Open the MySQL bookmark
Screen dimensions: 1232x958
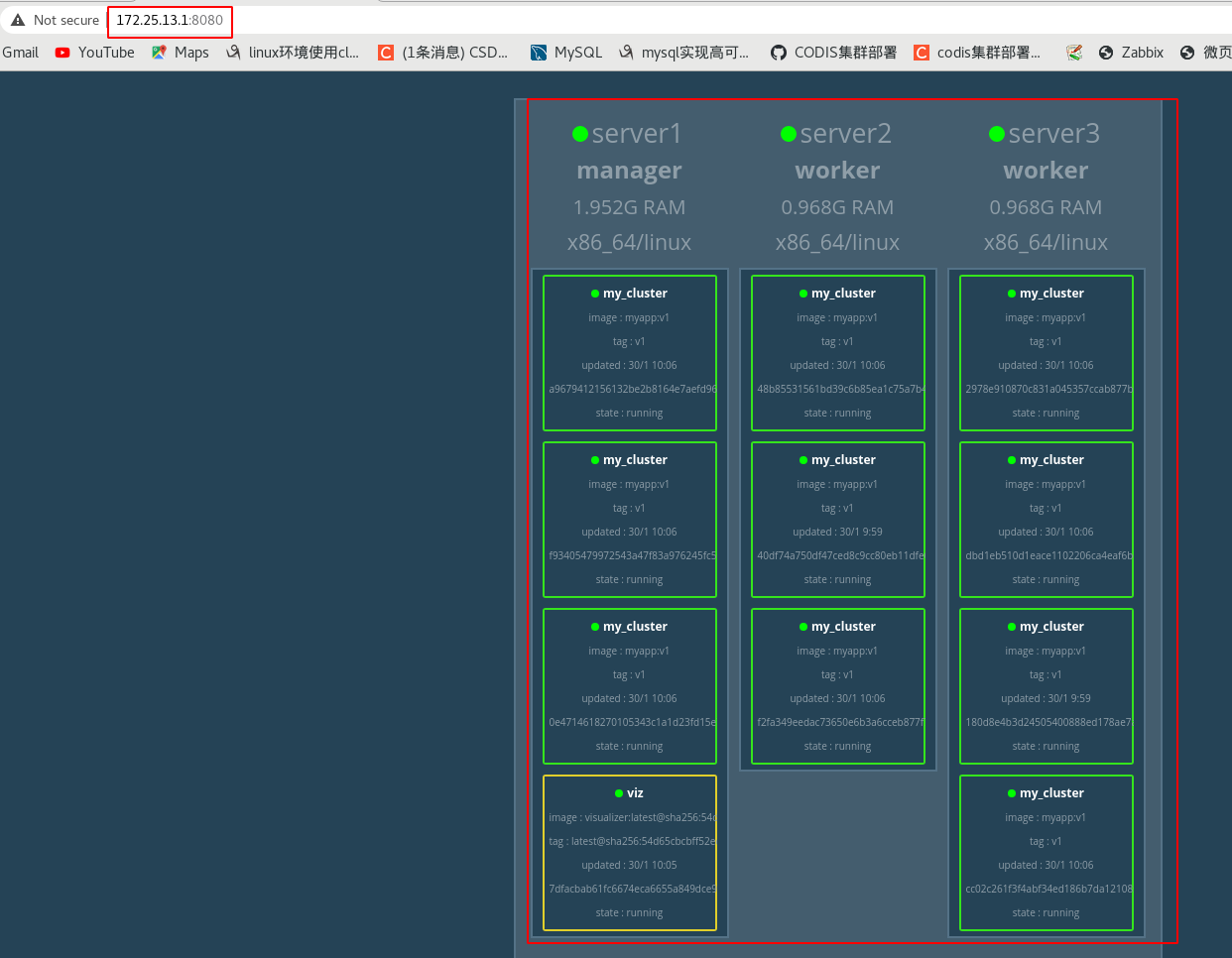[566, 53]
